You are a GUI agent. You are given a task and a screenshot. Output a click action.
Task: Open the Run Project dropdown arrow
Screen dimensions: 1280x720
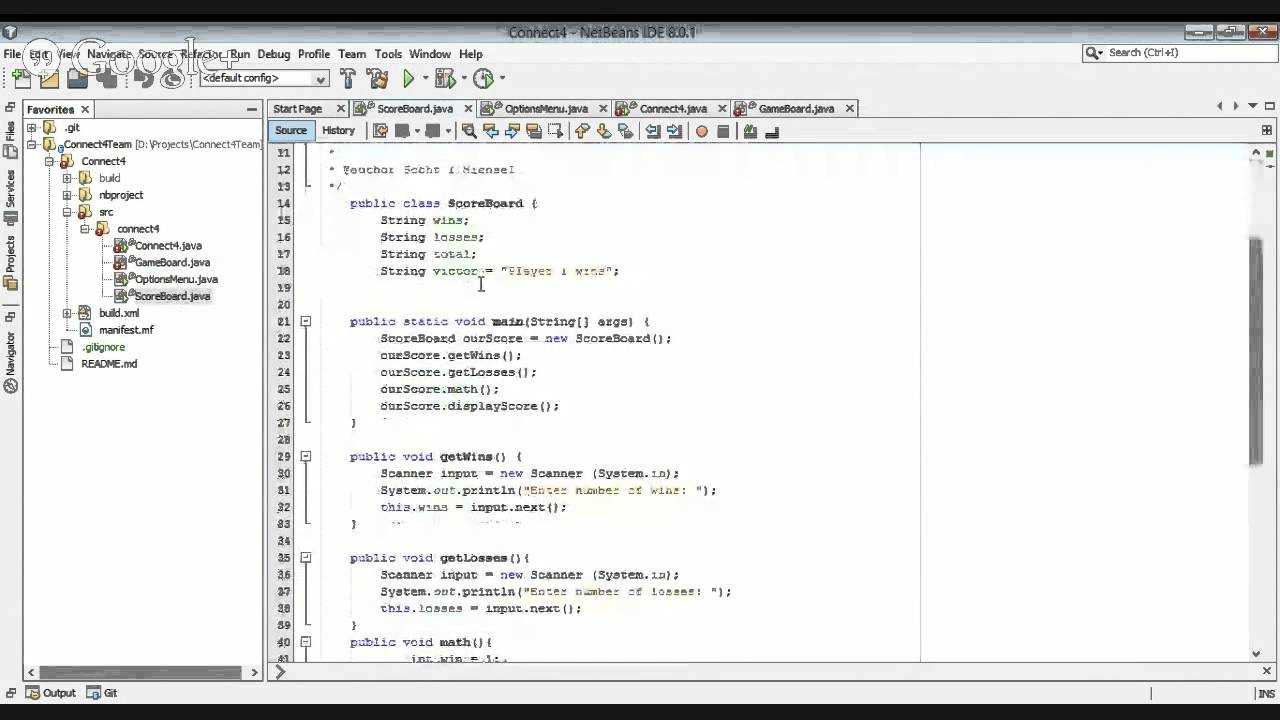tap(425, 78)
